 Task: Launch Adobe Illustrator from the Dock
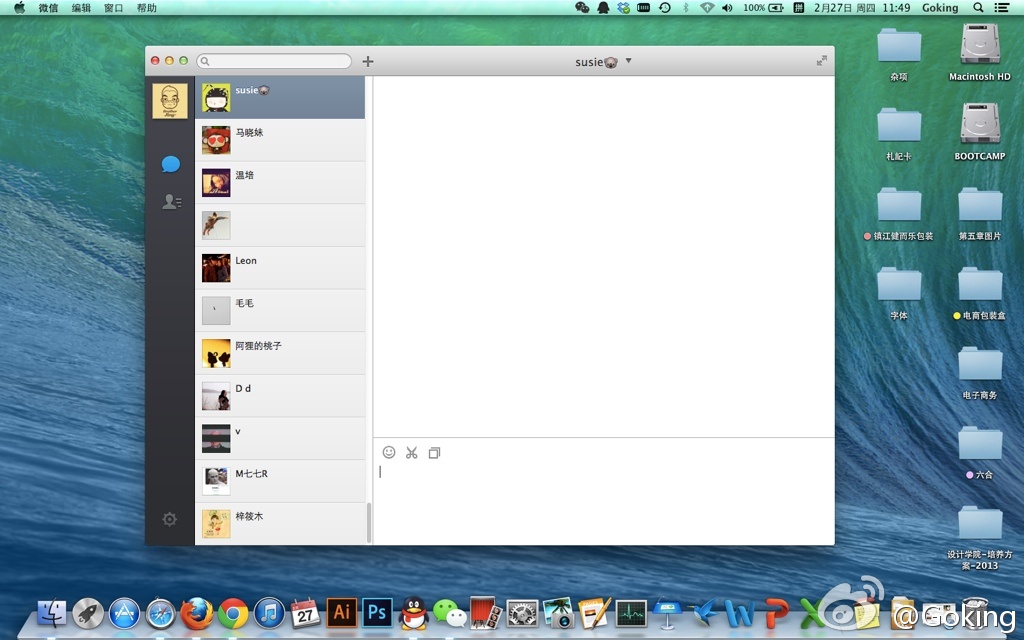pos(342,613)
